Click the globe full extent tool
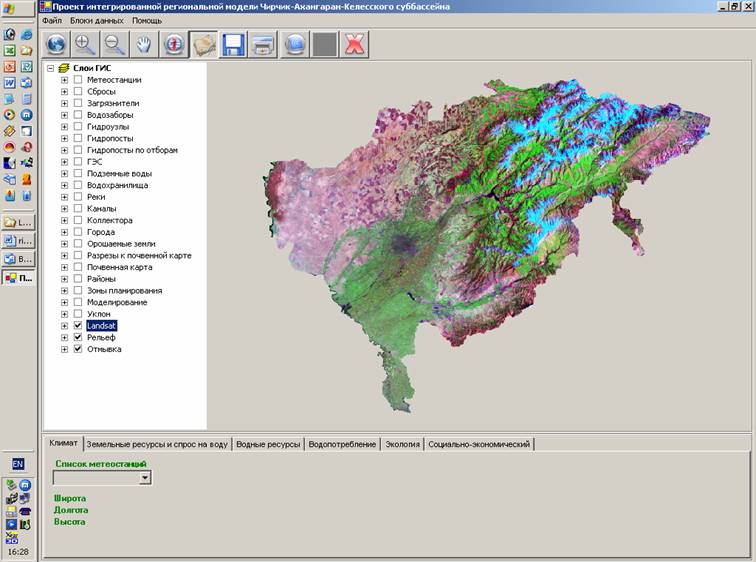Viewport: 756px width, 562px height. pos(57,44)
